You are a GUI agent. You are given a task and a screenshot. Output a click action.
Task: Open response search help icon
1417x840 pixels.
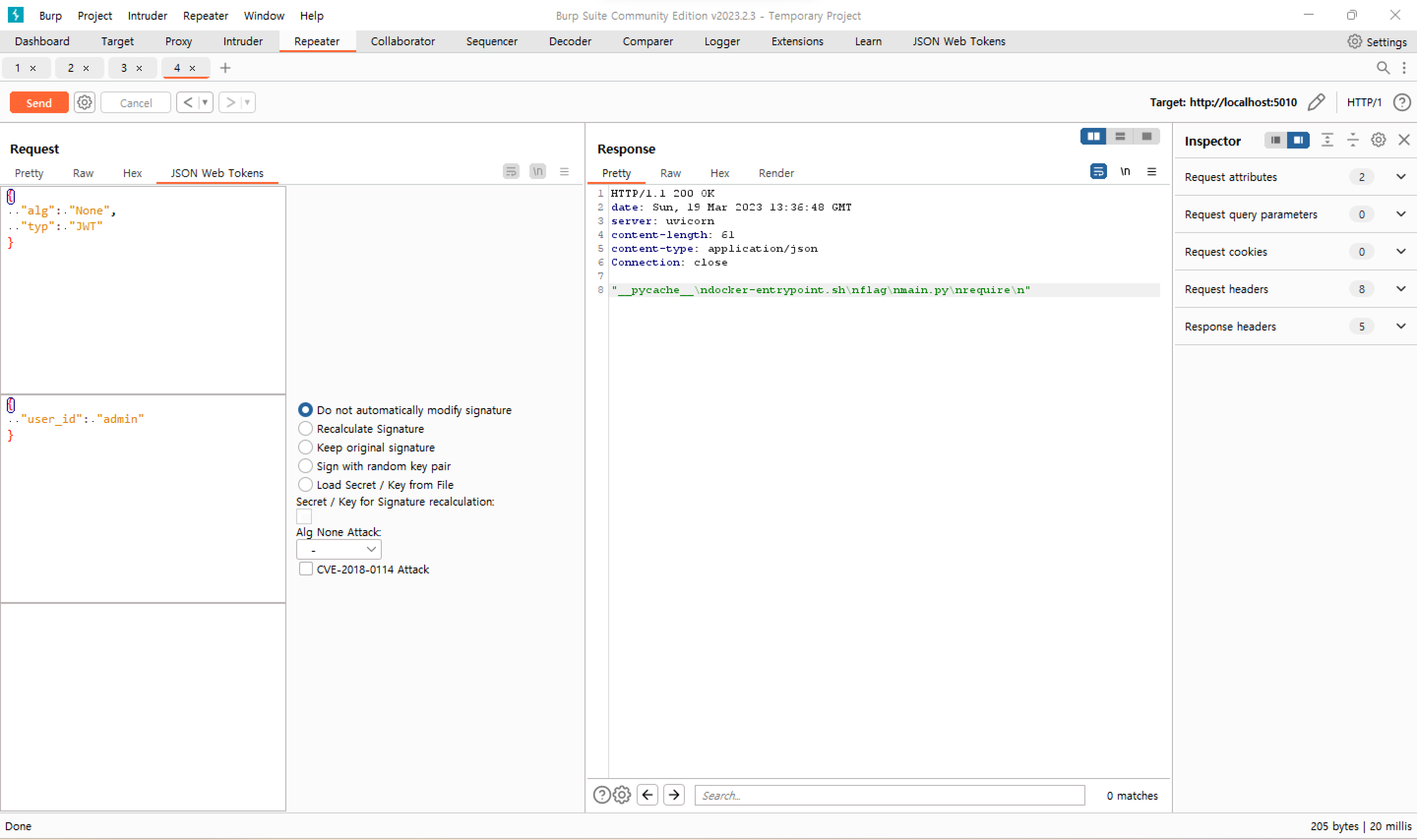coord(602,795)
